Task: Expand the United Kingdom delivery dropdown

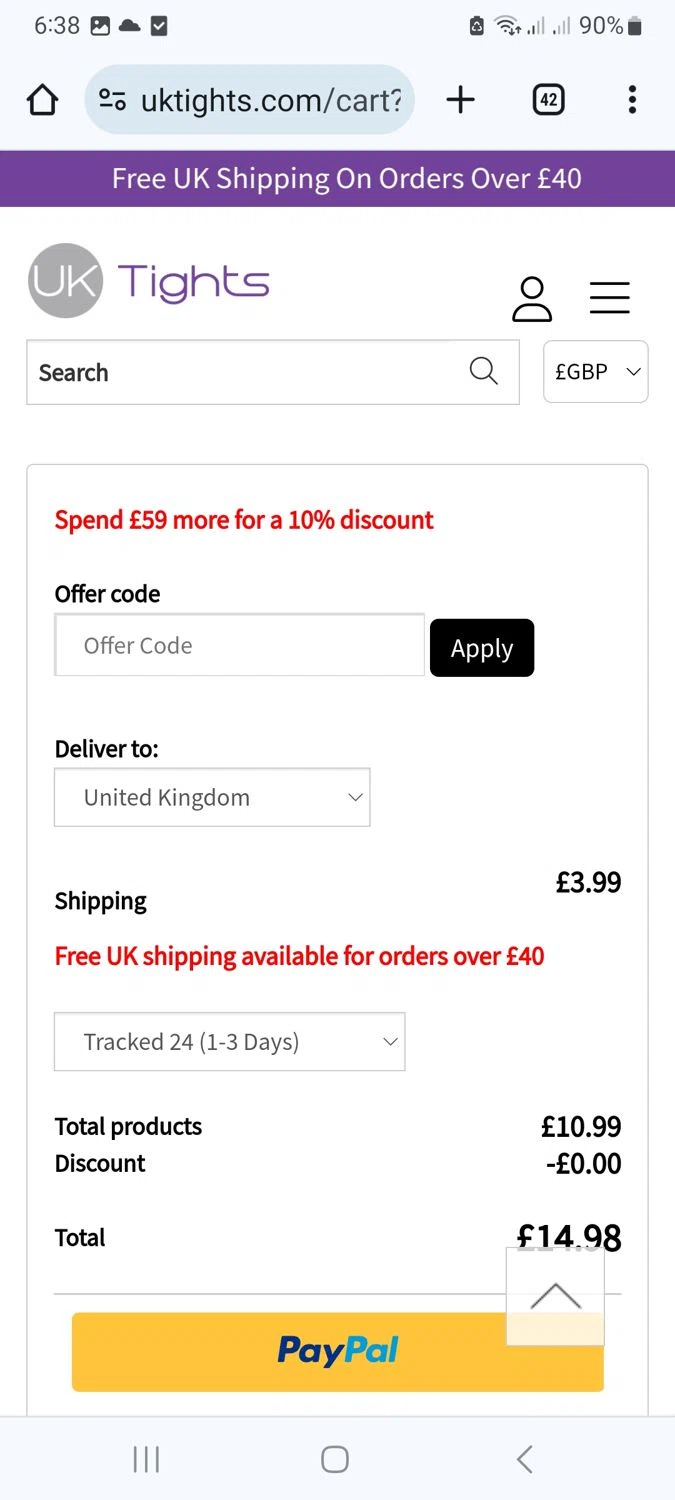Action: 212,797
